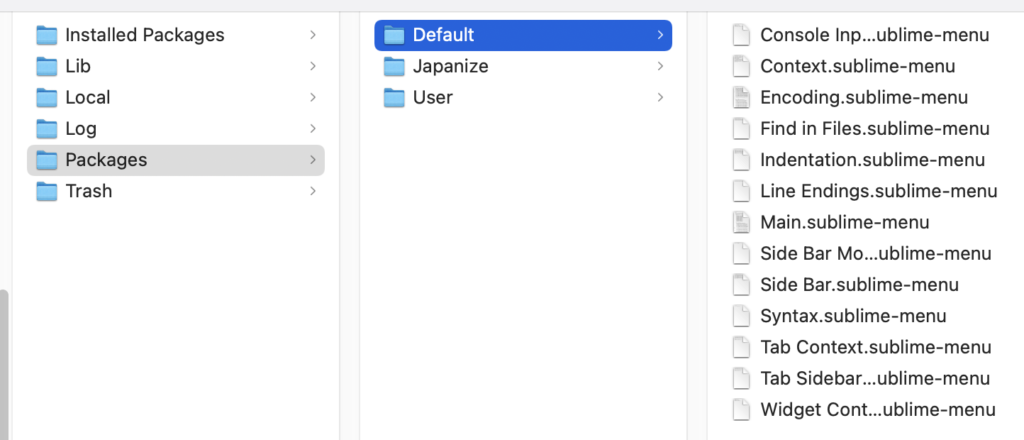Select Tab Context.sublime-menu file
The width and height of the screenshot is (1024, 440).
click(x=875, y=347)
